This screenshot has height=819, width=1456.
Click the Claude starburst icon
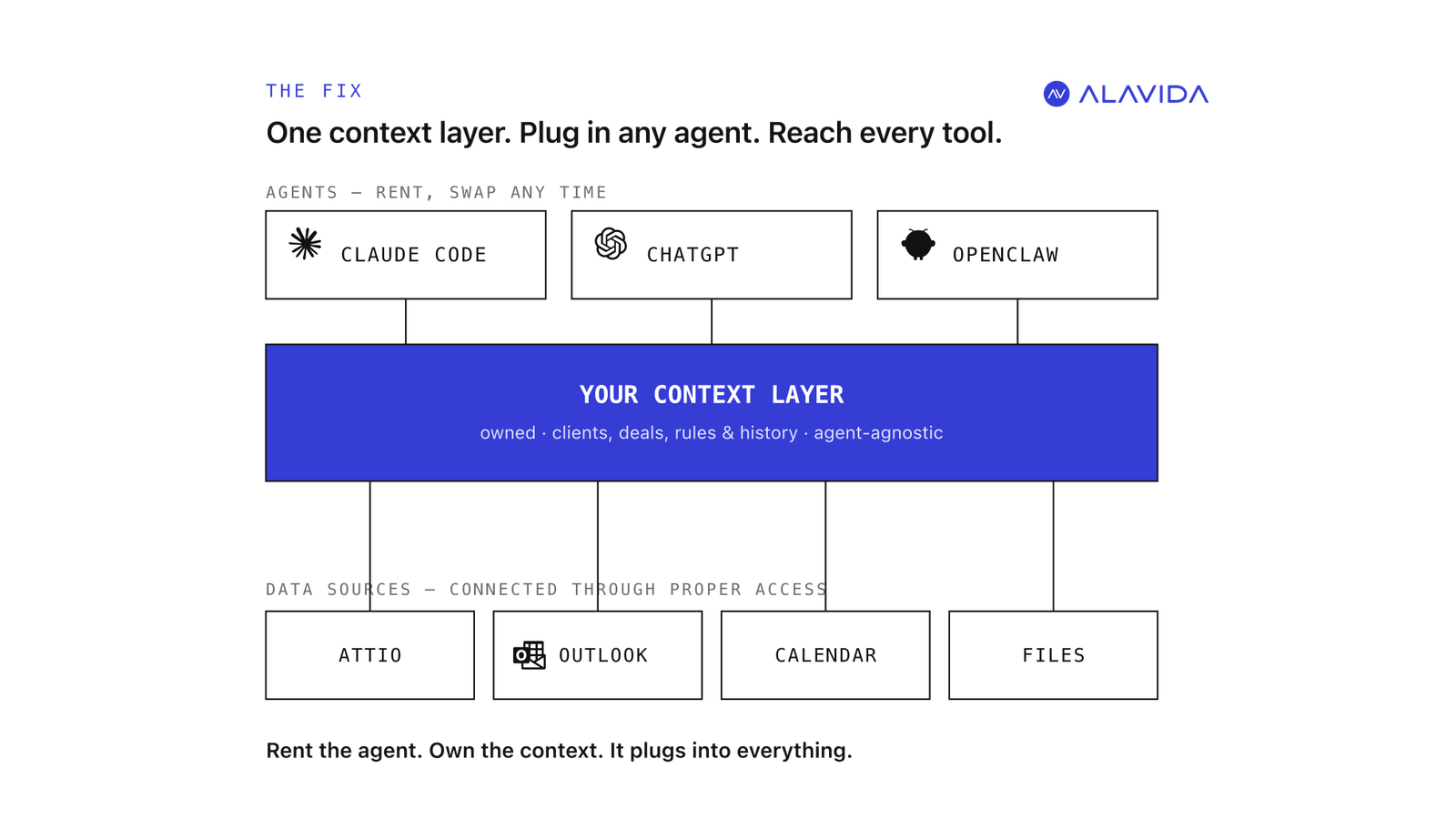[x=305, y=244]
